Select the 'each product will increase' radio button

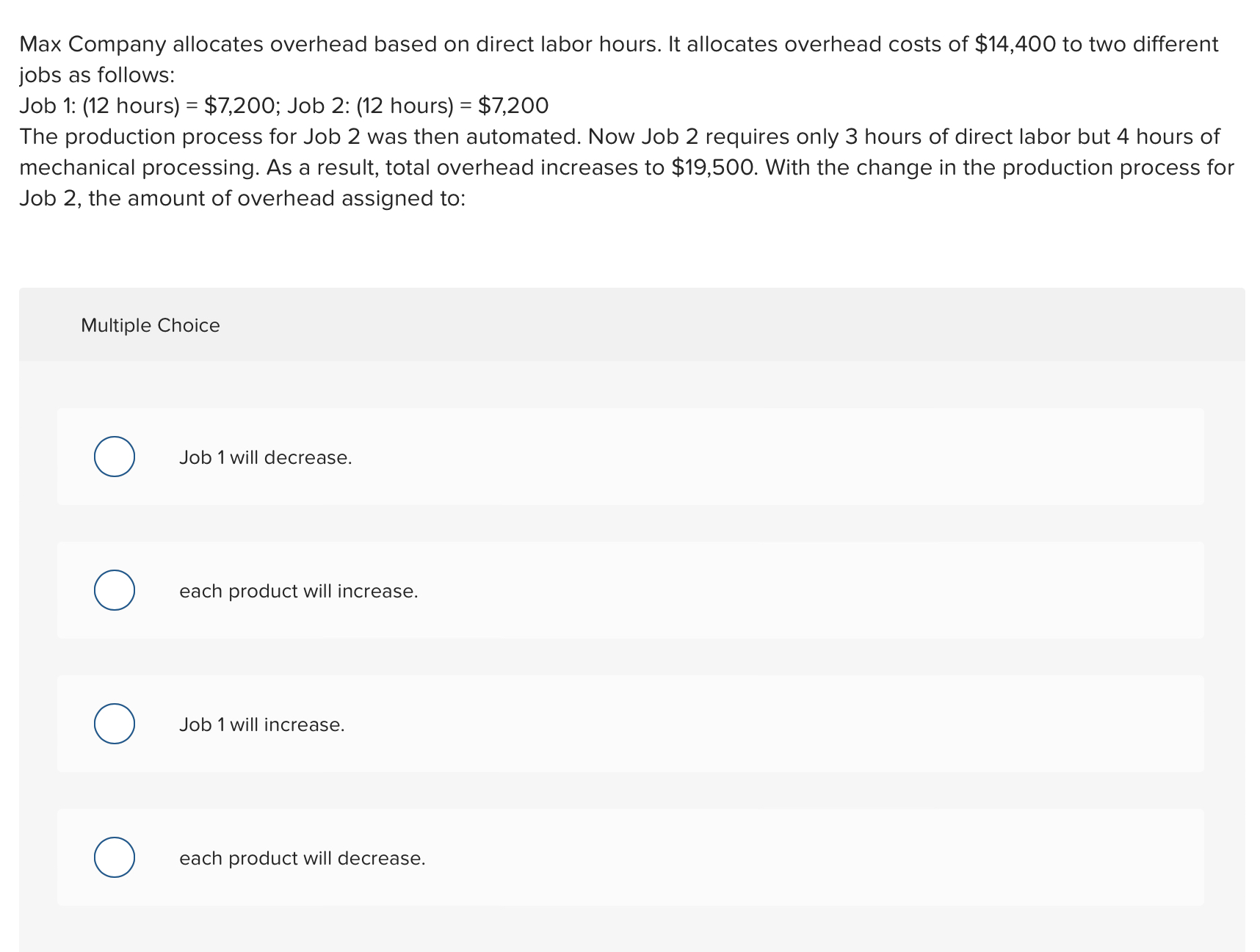[x=115, y=589]
